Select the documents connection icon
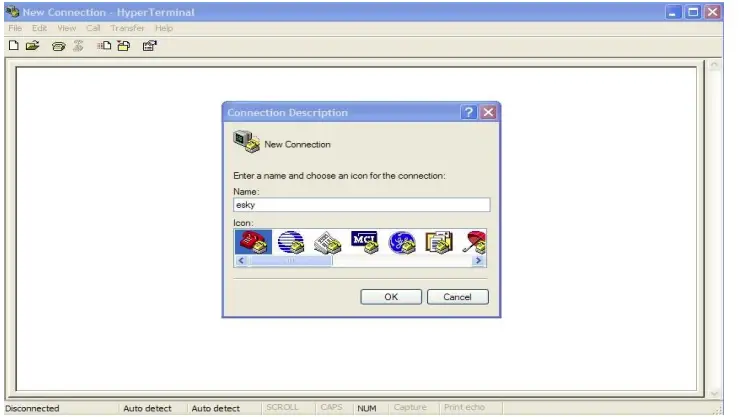The height and width of the screenshot is (417, 739). point(439,243)
